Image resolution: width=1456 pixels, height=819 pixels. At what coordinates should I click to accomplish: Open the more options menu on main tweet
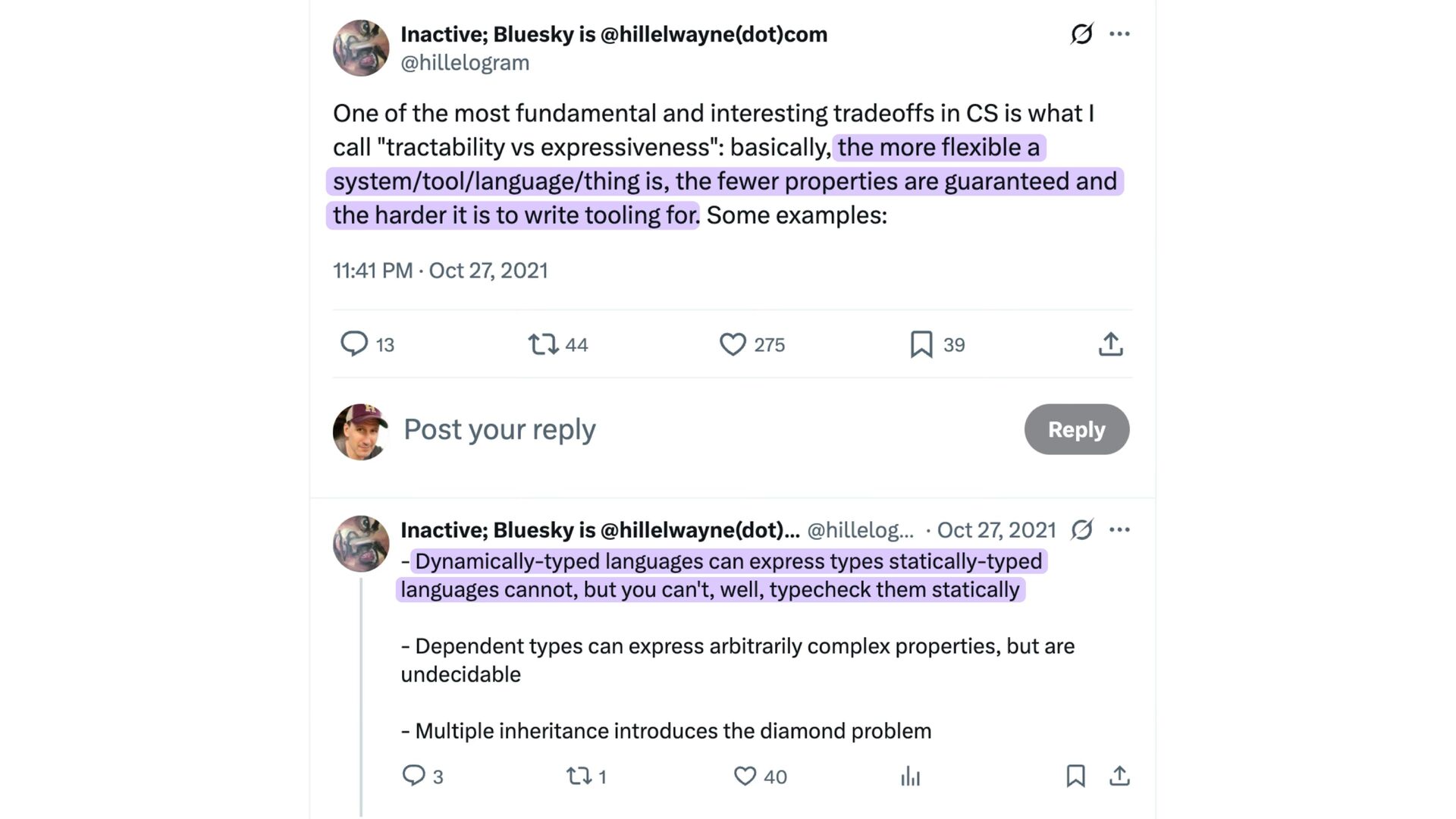(1119, 34)
